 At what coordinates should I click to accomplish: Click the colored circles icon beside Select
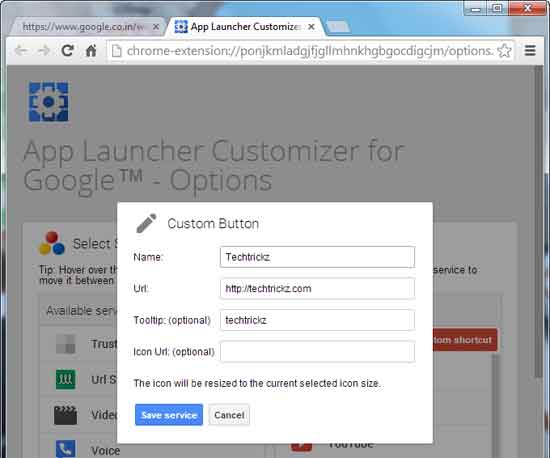click(x=52, y=243)
